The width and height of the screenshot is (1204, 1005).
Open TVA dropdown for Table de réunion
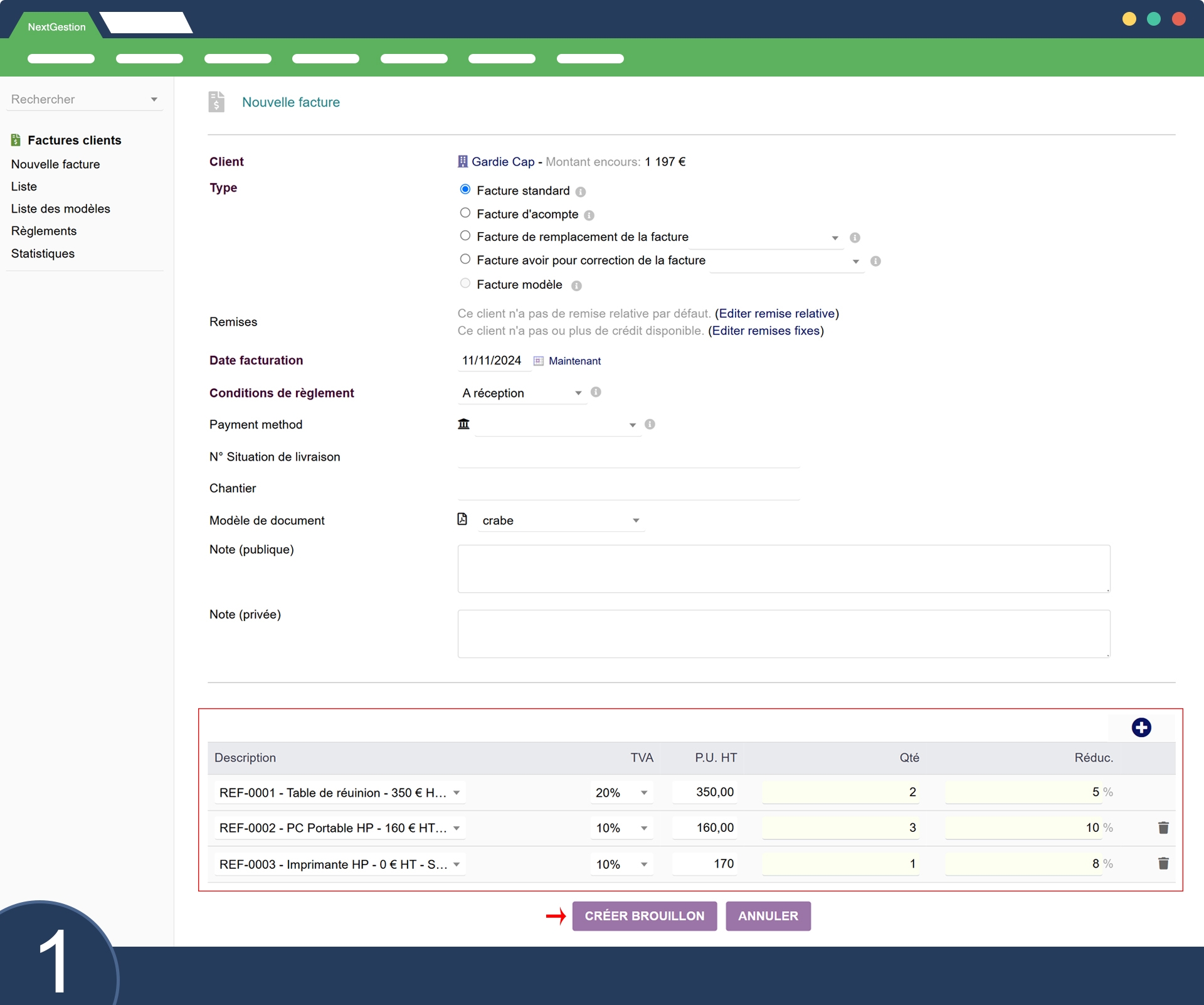click(621, 793)
